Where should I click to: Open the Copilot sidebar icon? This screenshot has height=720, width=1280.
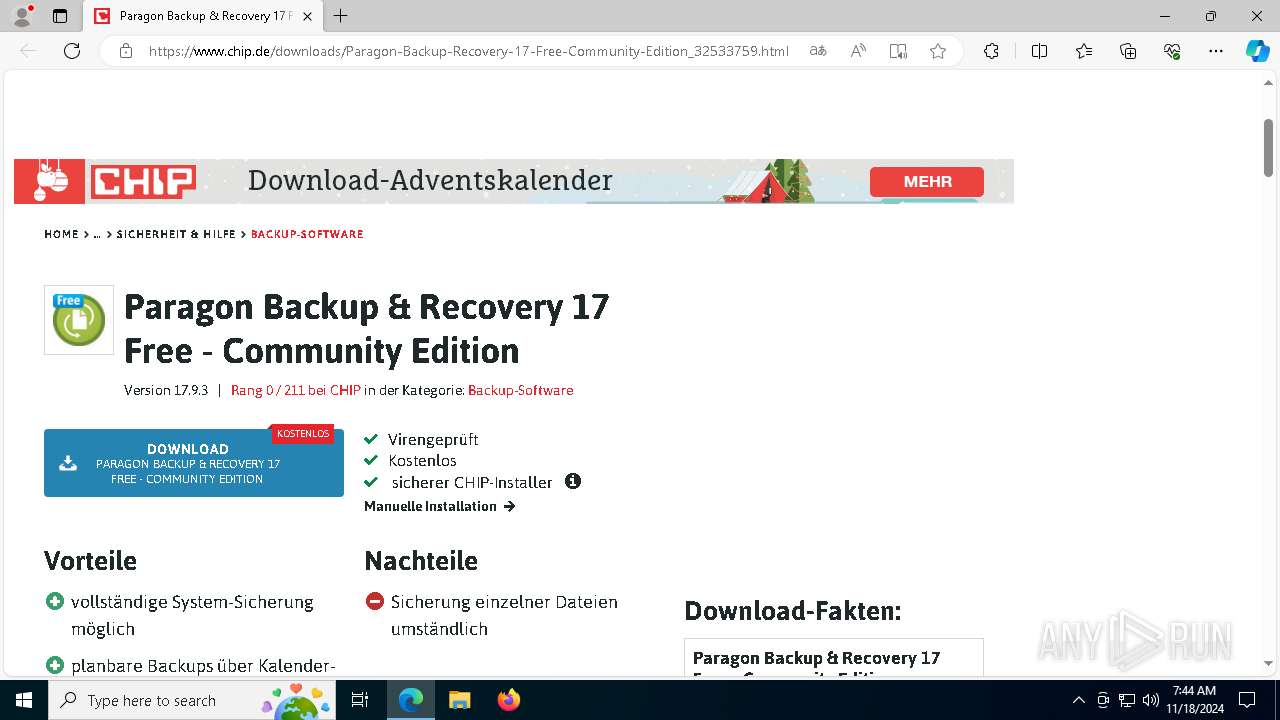pos(1257,51)
